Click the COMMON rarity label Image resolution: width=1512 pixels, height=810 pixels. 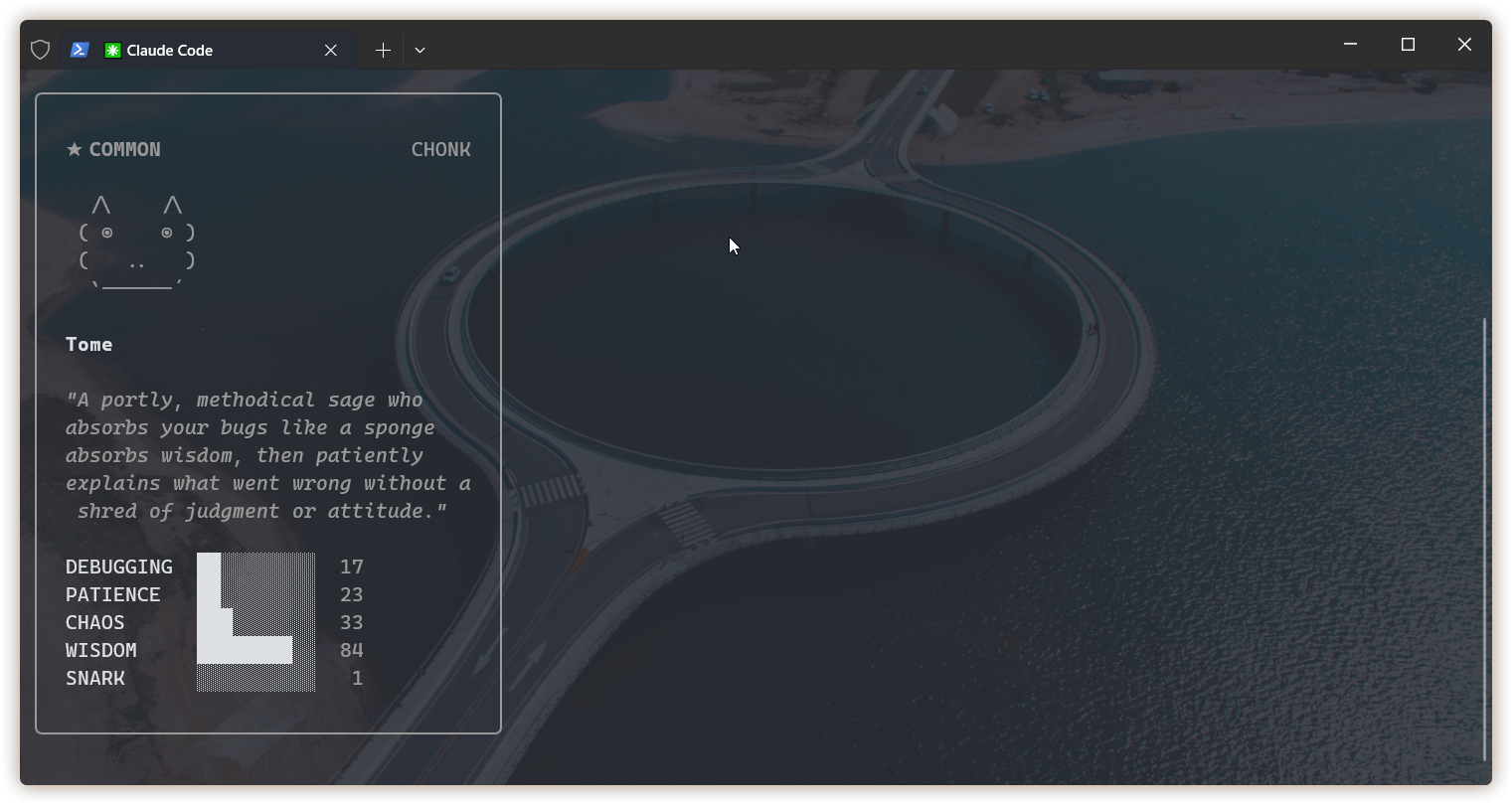(x=124, y=149)
